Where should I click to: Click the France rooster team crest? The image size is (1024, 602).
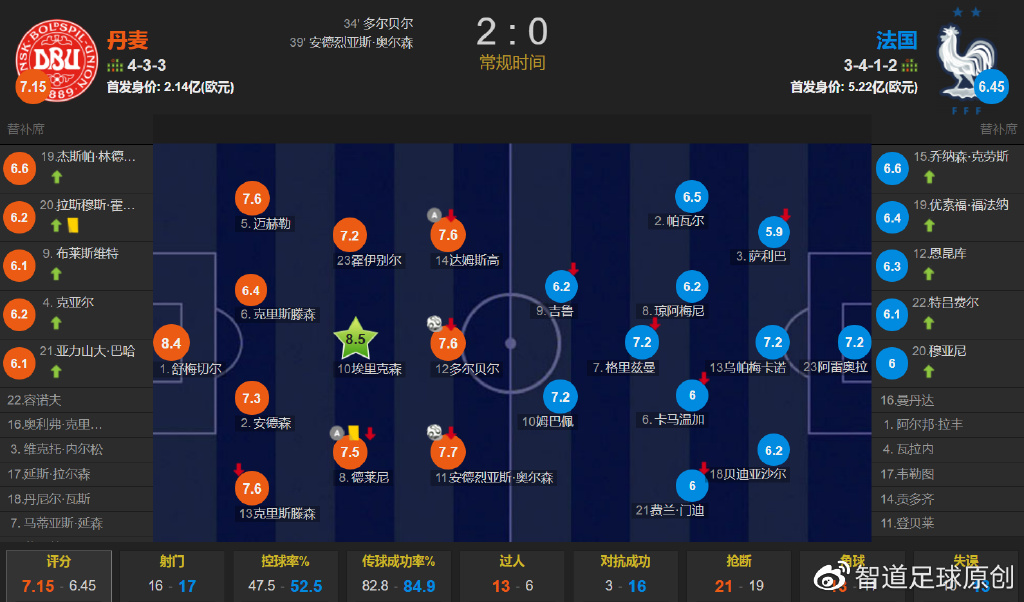967,62
